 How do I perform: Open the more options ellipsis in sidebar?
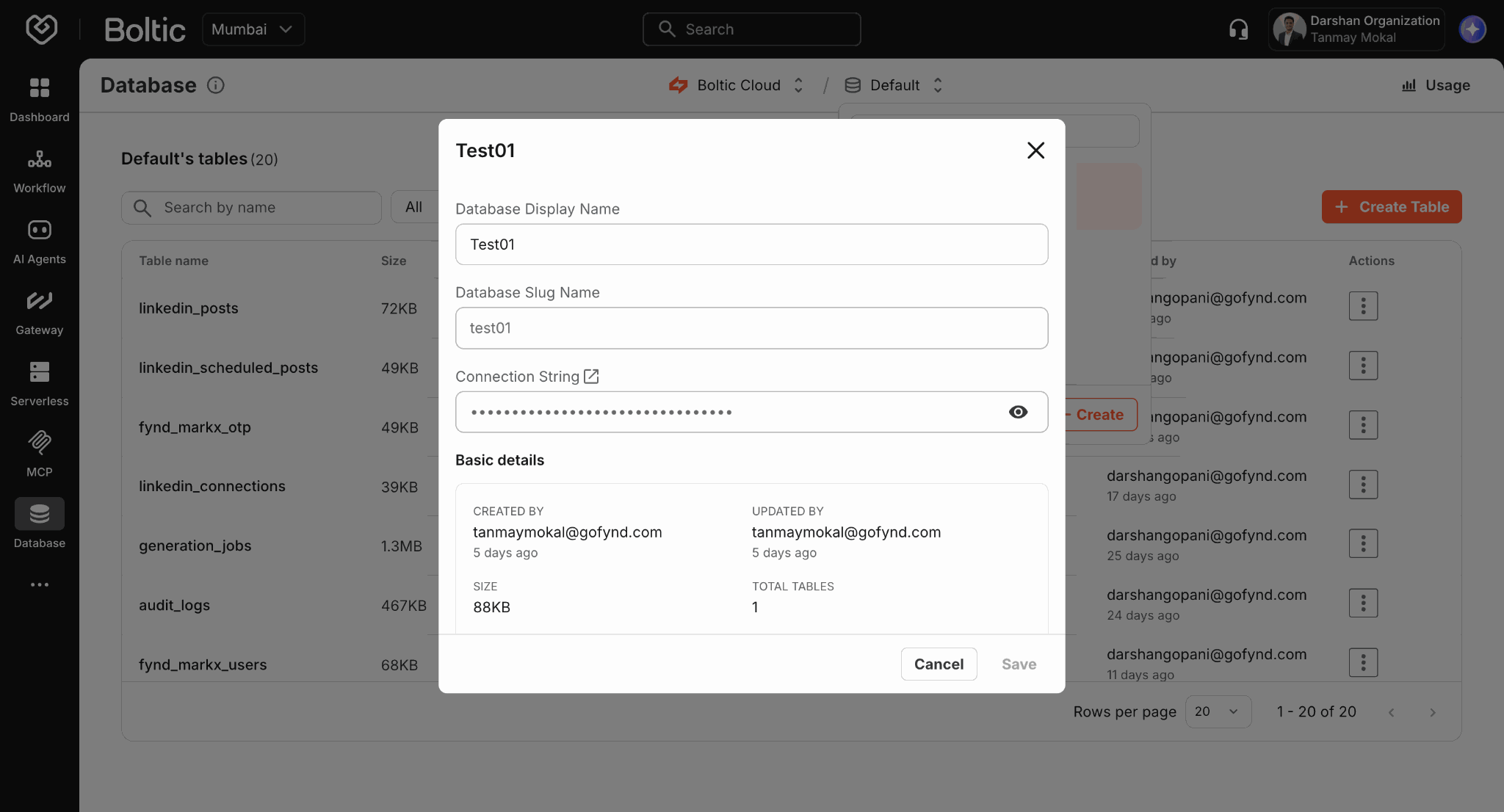point(40,585)
